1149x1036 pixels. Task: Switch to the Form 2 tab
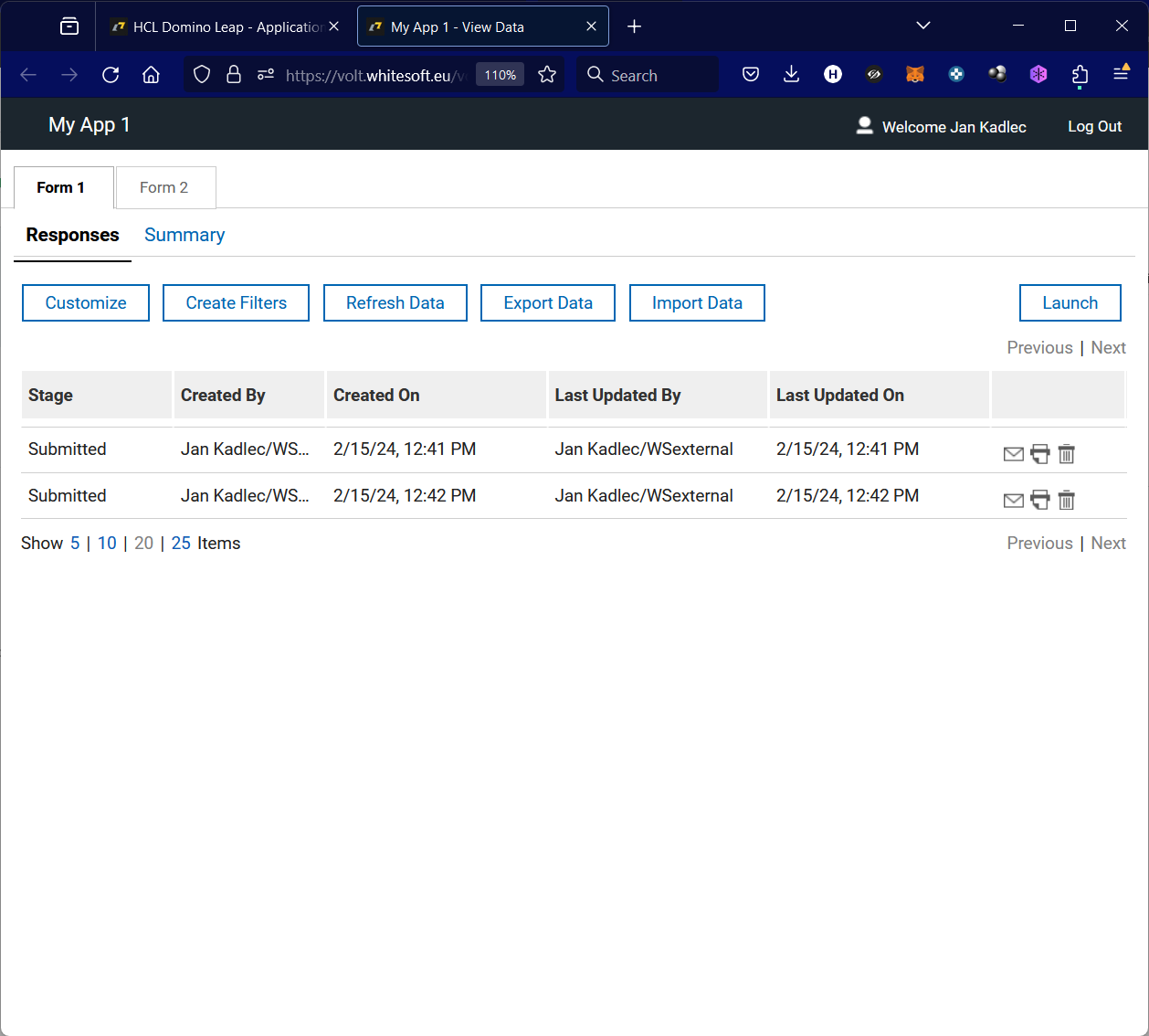tap(165, 187)
